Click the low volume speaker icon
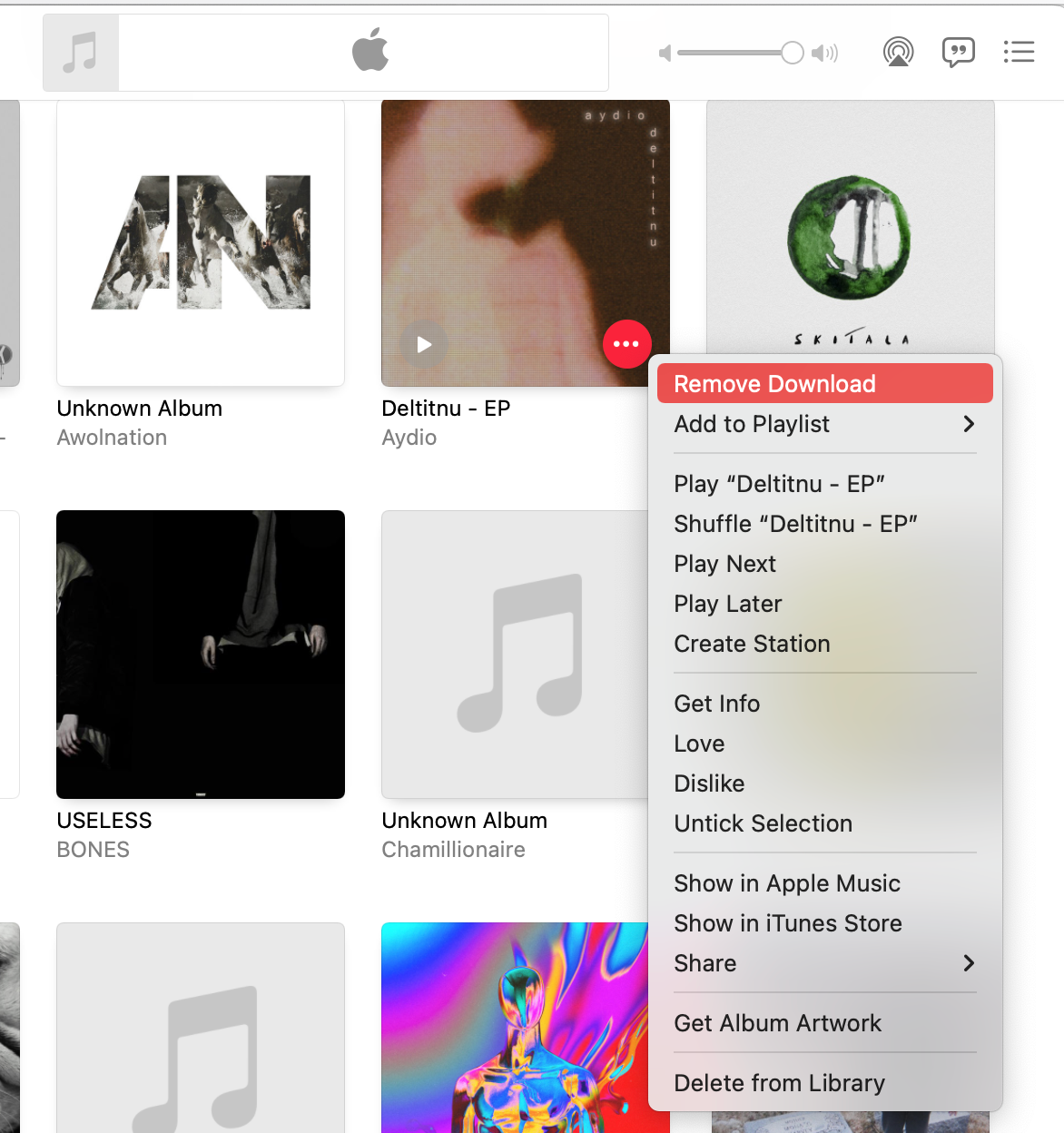 (665, 54)
